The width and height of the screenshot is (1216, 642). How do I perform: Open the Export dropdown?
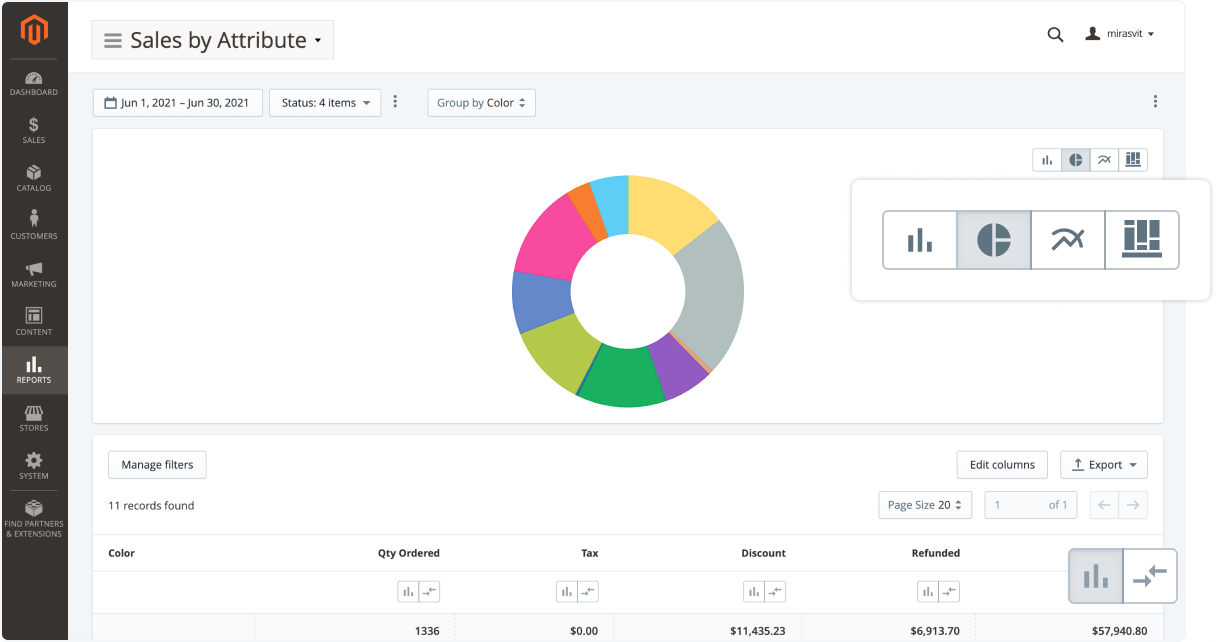tap(1104, 465)
